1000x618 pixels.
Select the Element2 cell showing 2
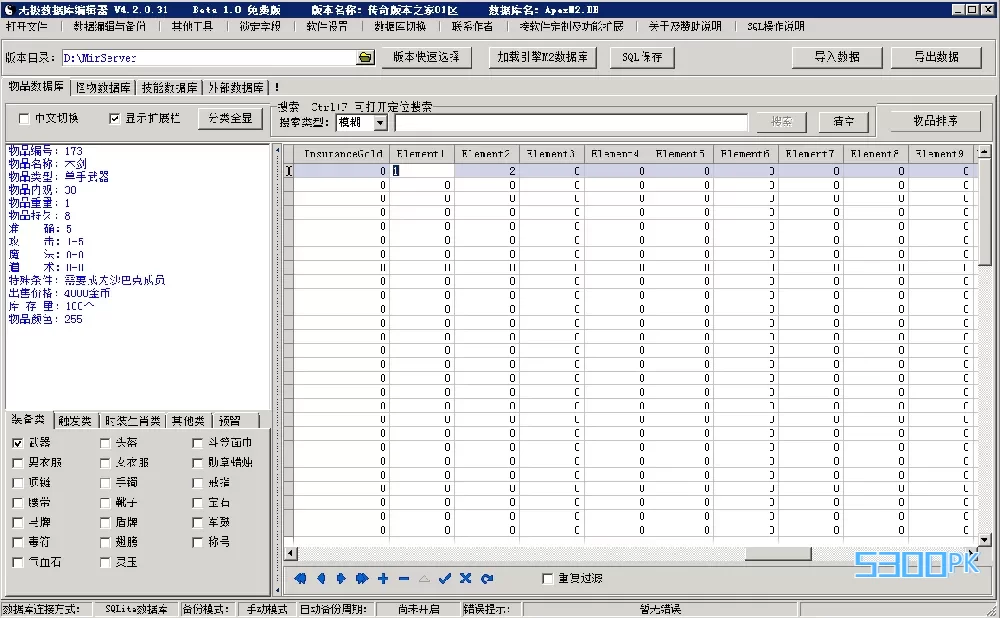click(x=487, y=171)
